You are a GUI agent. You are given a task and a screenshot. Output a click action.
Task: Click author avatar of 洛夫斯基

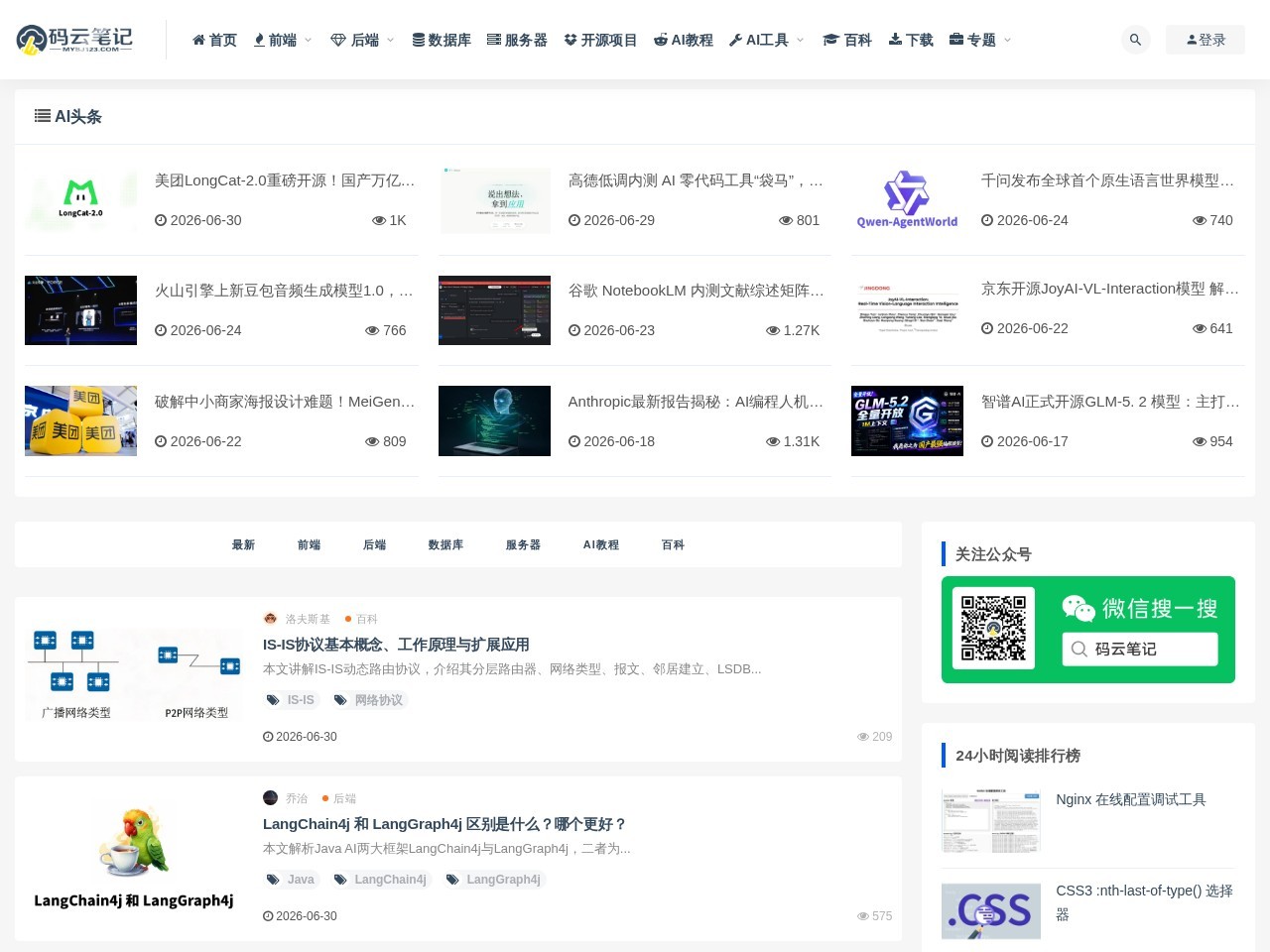point(270,618)
